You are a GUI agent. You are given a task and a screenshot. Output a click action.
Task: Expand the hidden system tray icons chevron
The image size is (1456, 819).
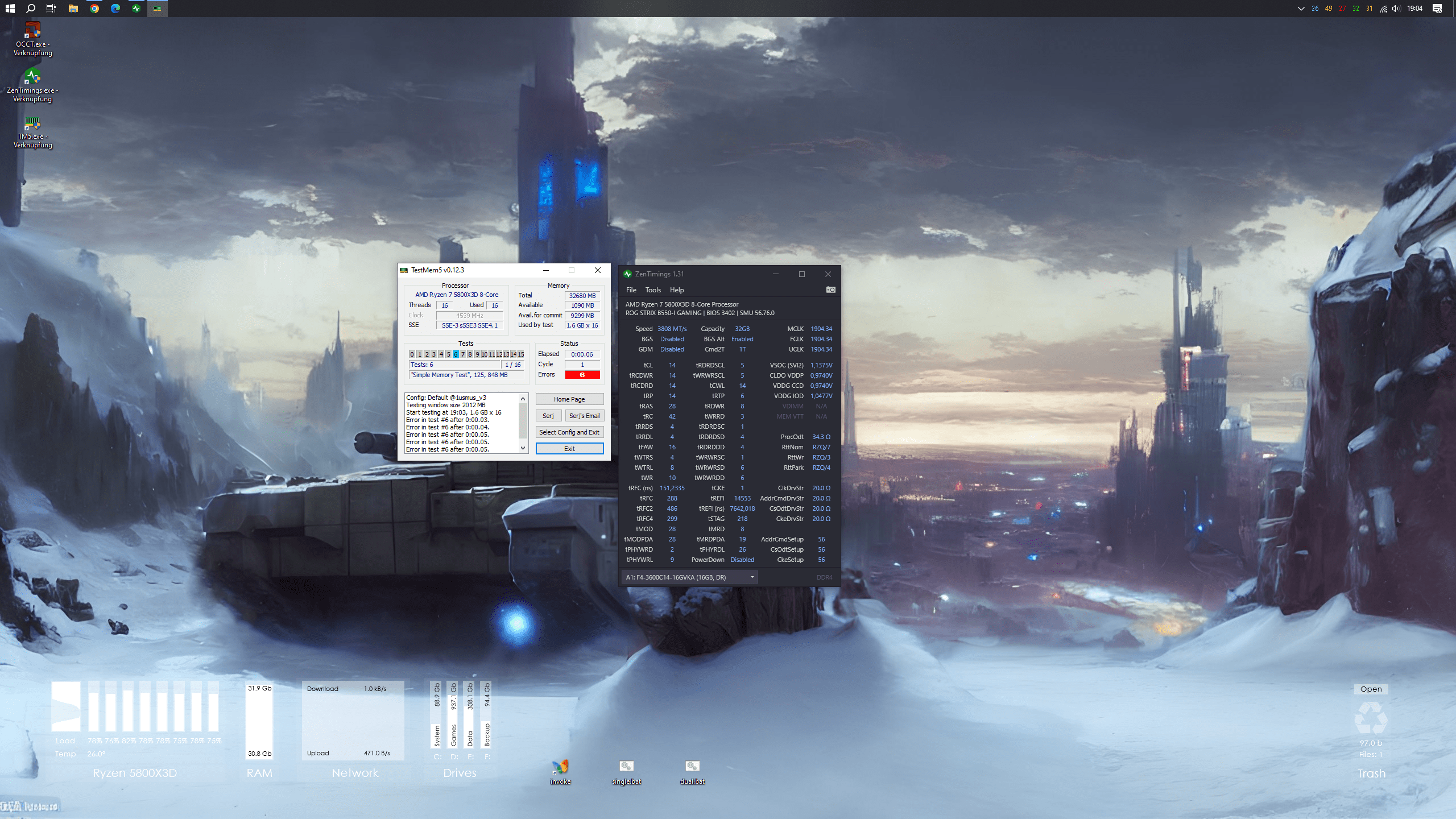click(x=1300, y=9)
